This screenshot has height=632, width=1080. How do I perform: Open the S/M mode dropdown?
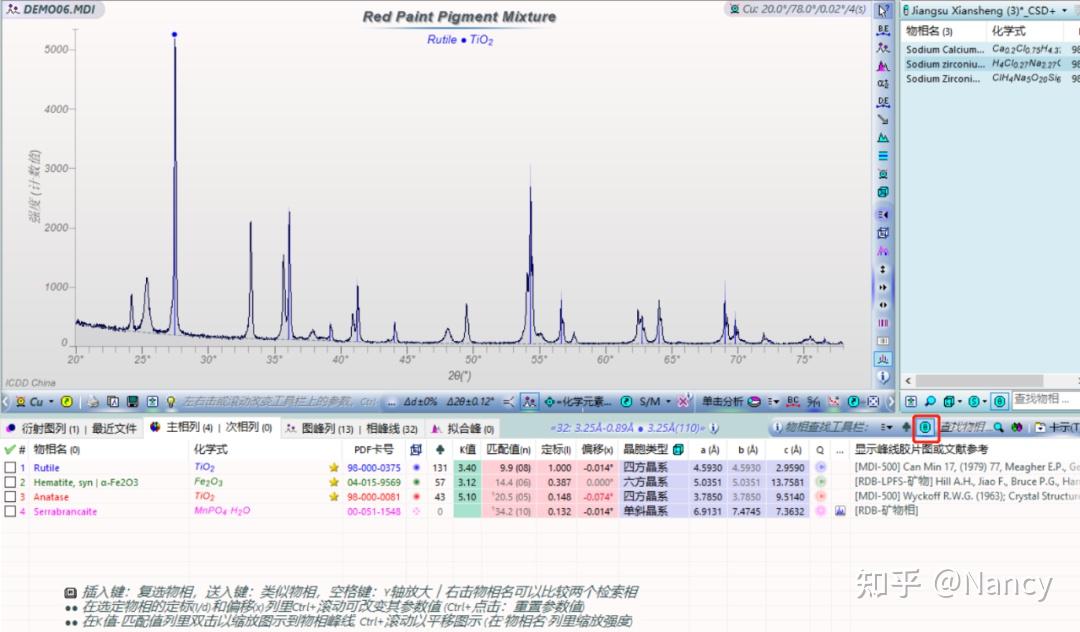tap(650, 402)
